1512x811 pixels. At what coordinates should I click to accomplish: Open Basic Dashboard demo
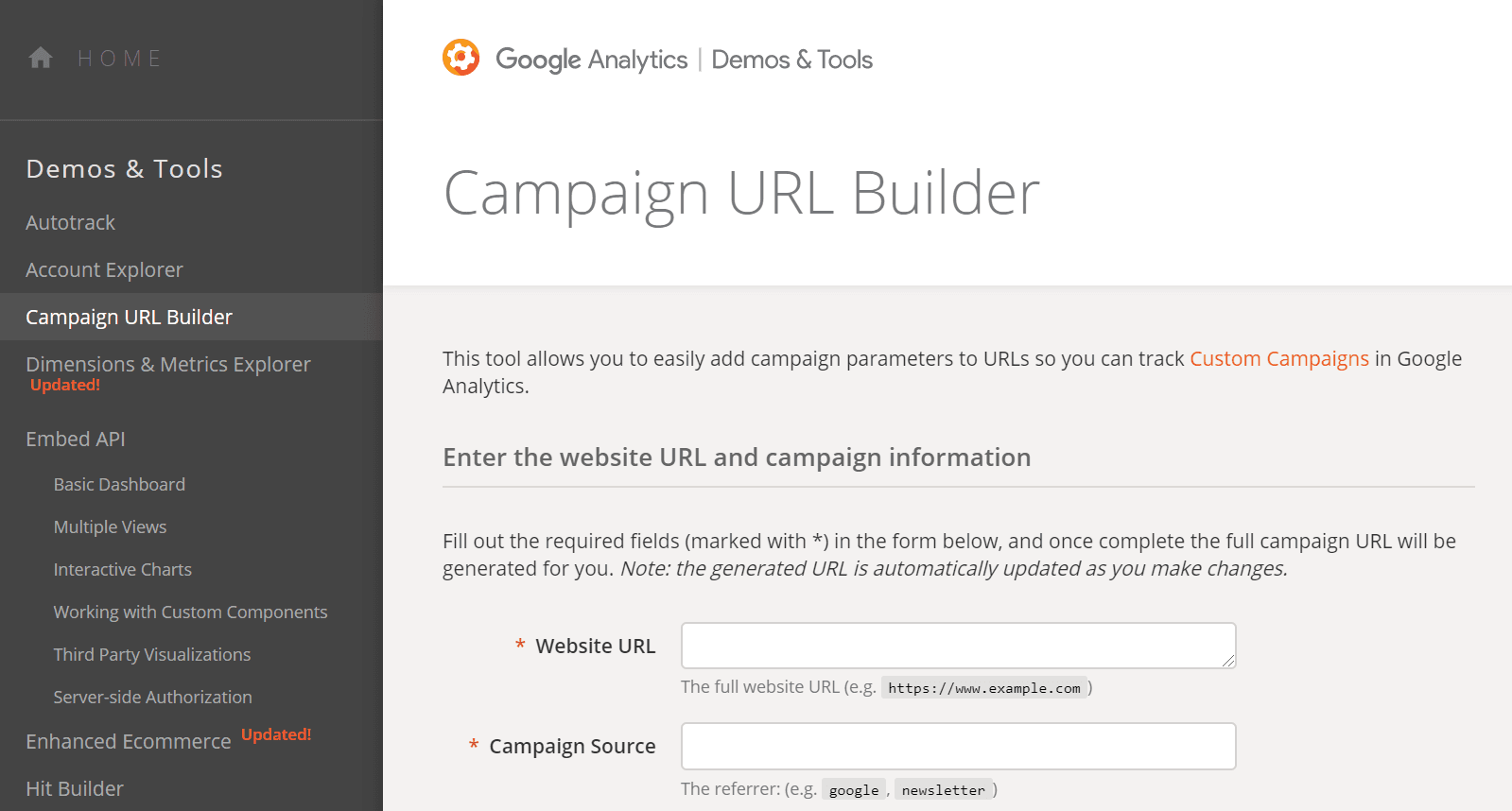pyautogui.click(x=119, y=485)
